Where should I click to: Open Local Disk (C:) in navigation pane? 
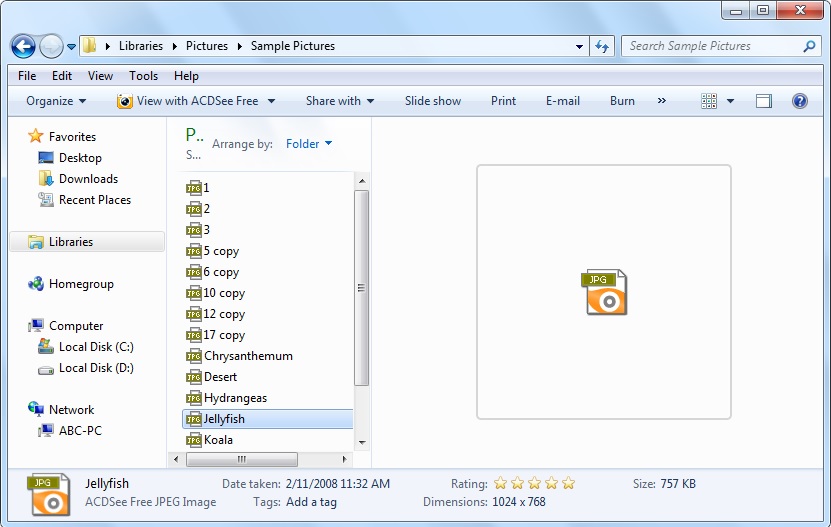(x=95, y=347)
